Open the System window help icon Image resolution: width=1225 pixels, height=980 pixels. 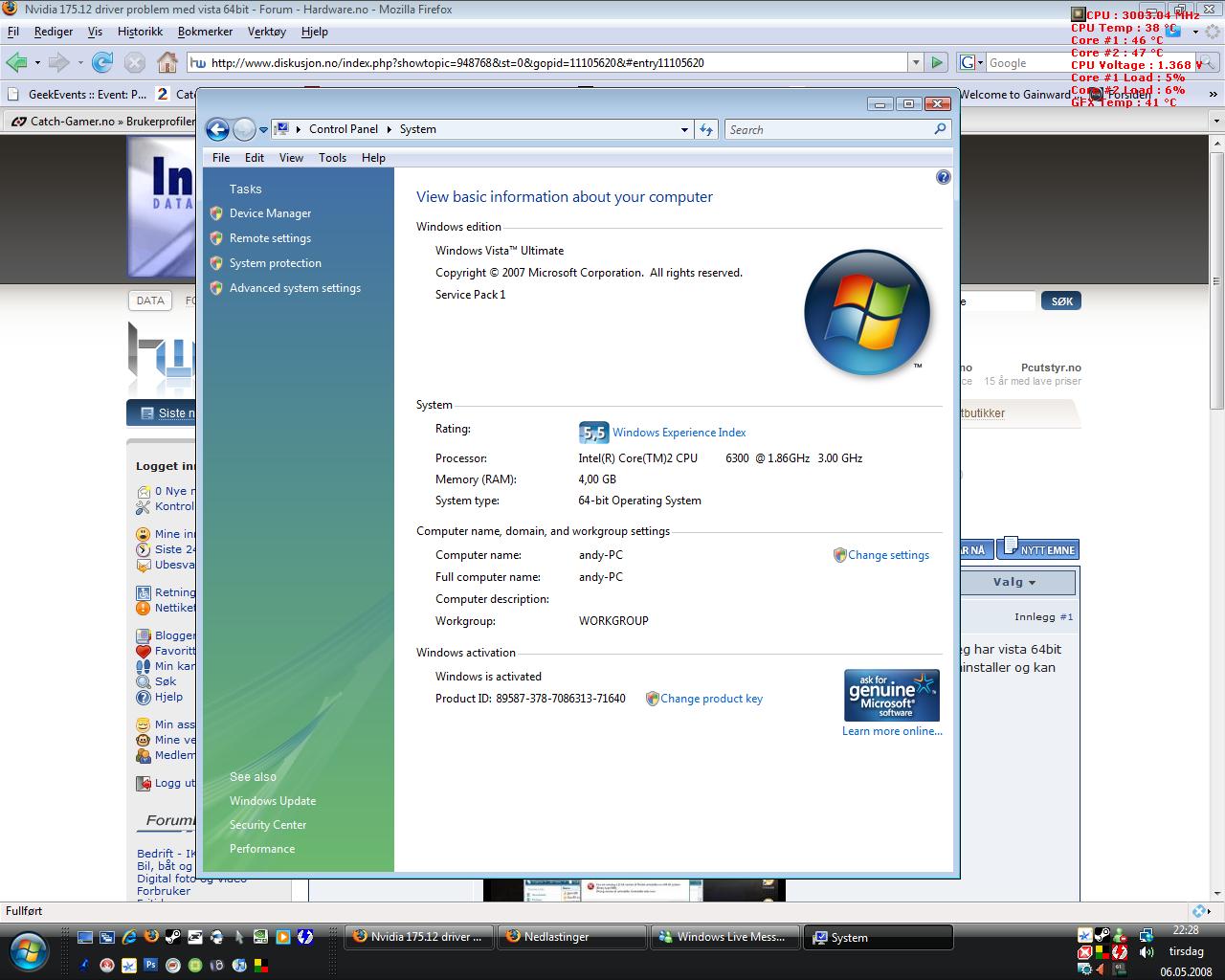pyautogui.click(x=943, y=177)
